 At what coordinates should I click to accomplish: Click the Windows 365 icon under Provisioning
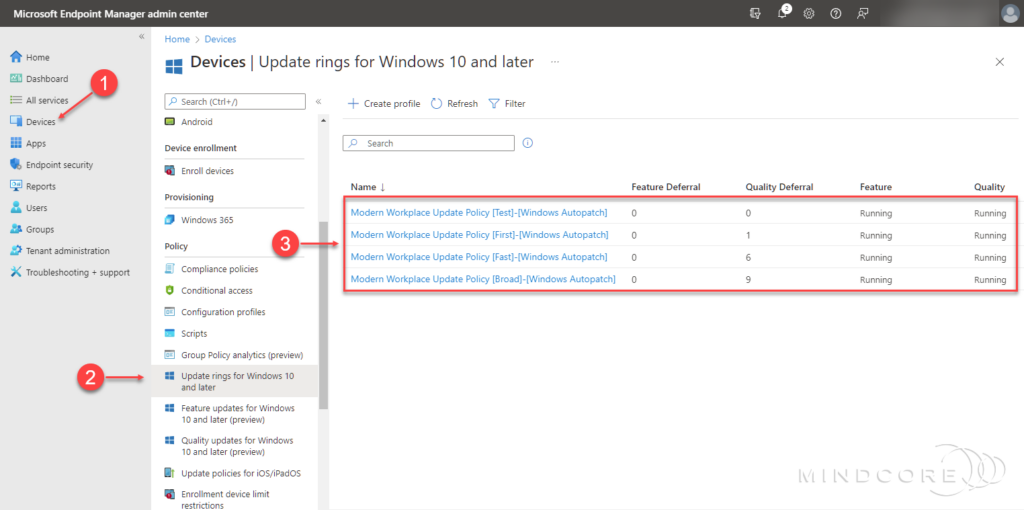tap(170, 220)
